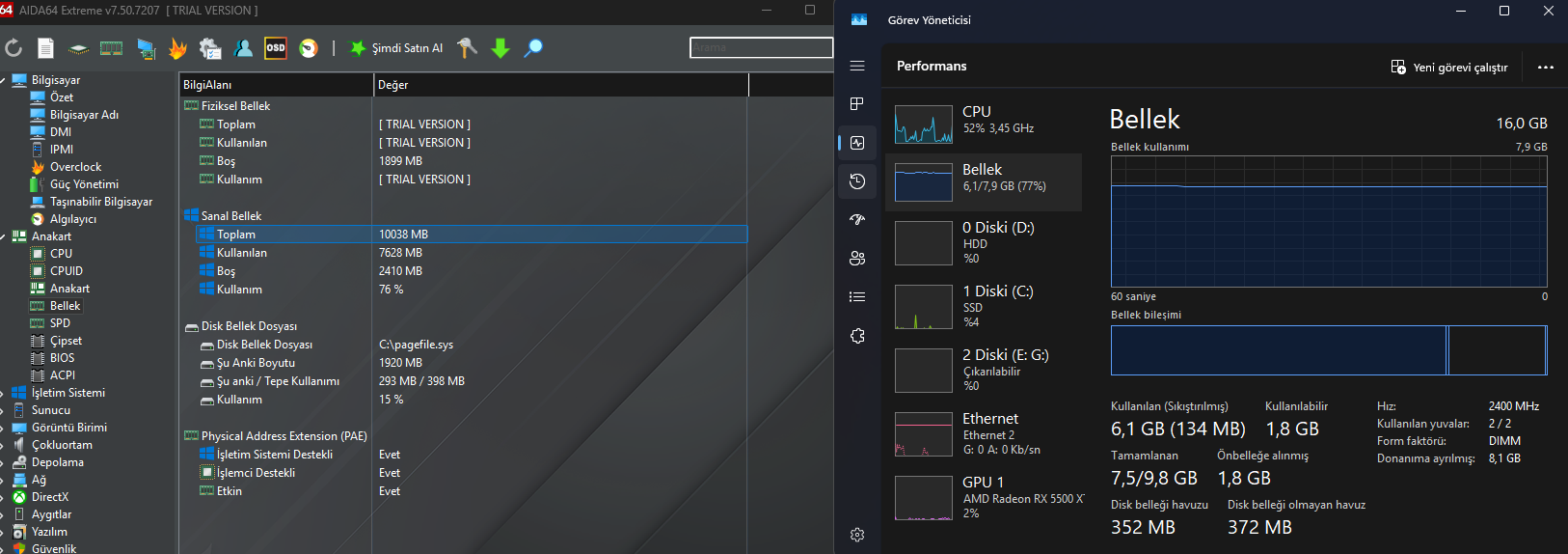
Task: Select Çipset tree item
Action: click(x=66, y=341)
